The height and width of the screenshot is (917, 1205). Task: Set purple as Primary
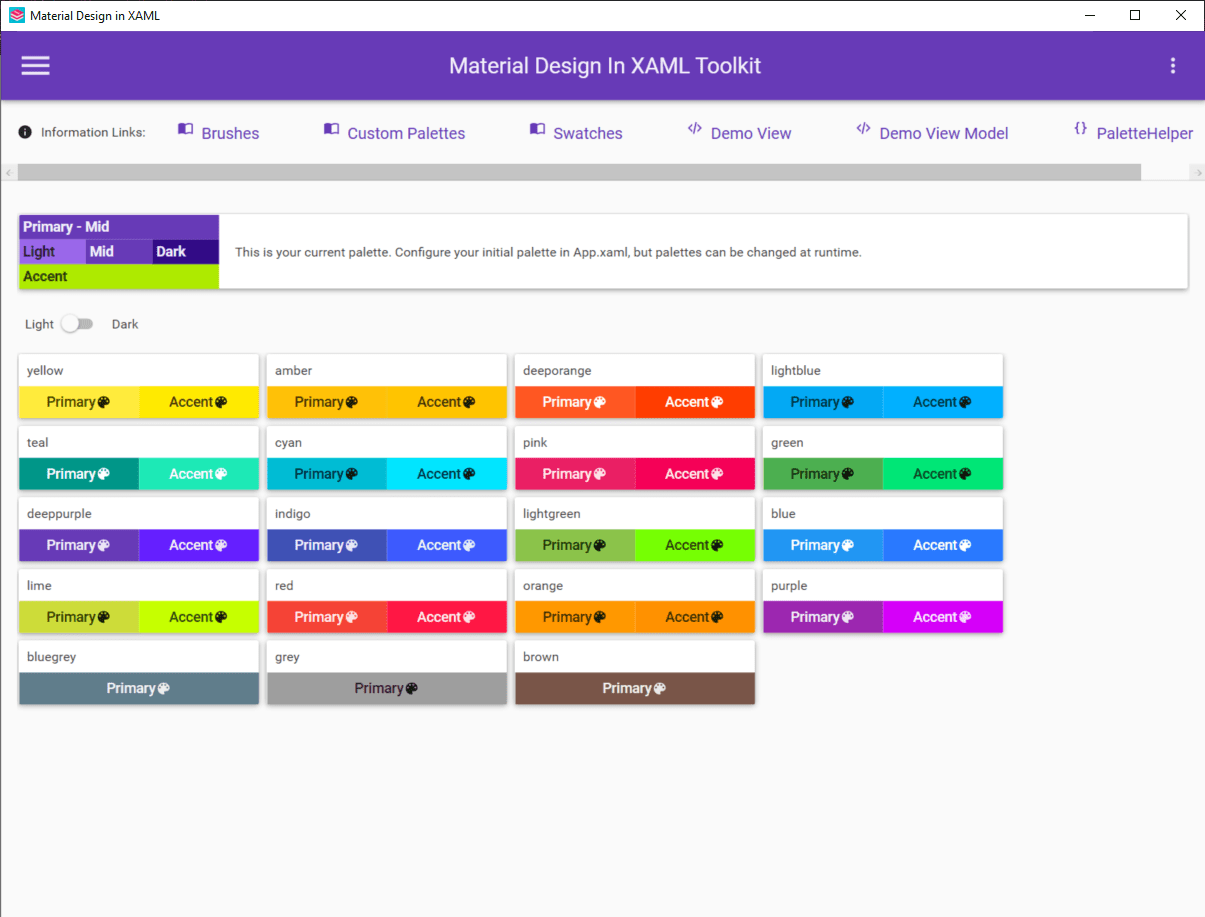823,617
